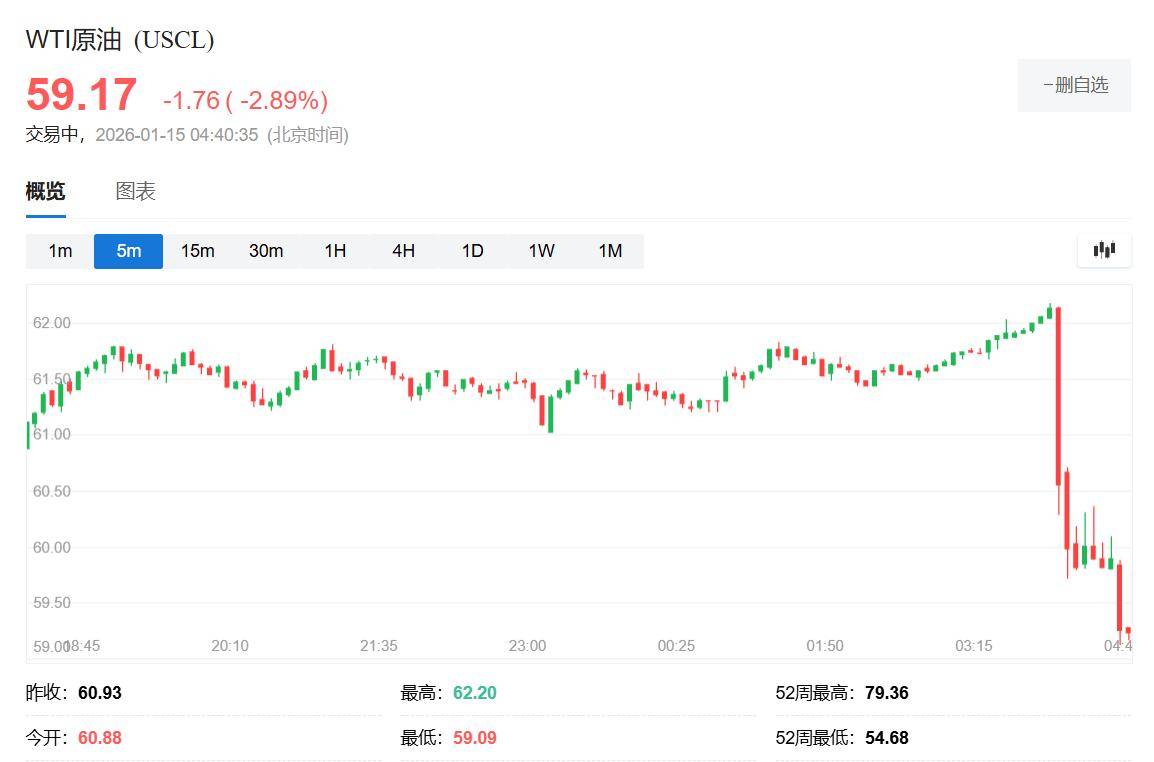Select the 15m timeframe
Screen dimensions: 1154x762
click(x=197, y=251)
